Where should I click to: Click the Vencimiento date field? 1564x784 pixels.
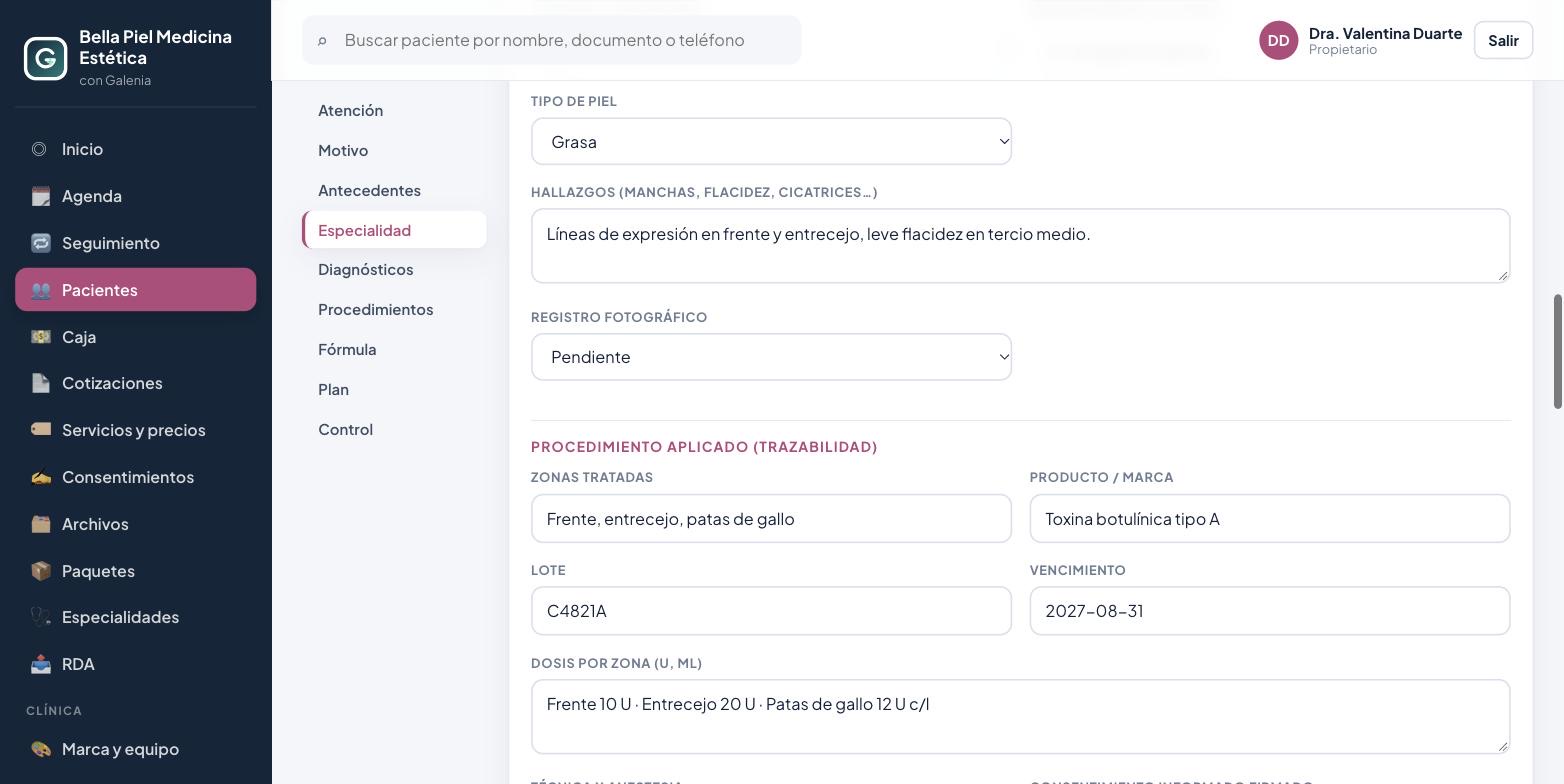pos(1270,611)
